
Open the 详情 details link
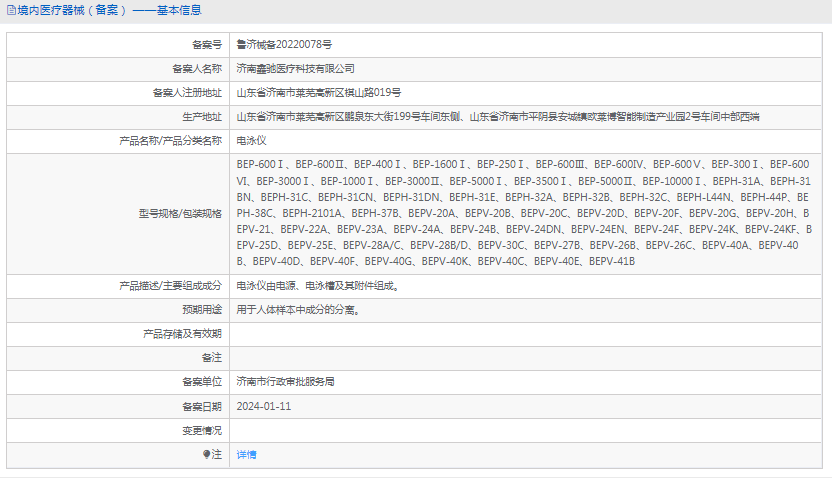246,455
